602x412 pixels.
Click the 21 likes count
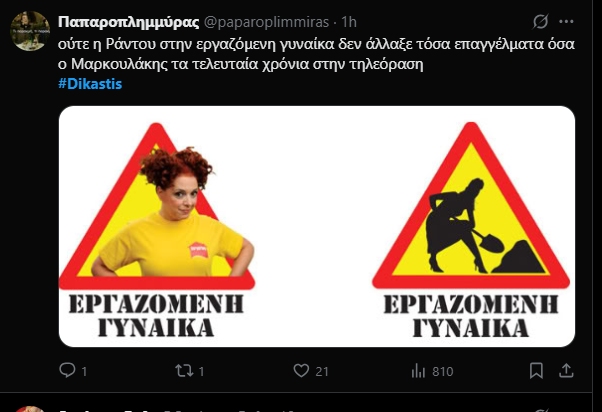click(322, 371)
